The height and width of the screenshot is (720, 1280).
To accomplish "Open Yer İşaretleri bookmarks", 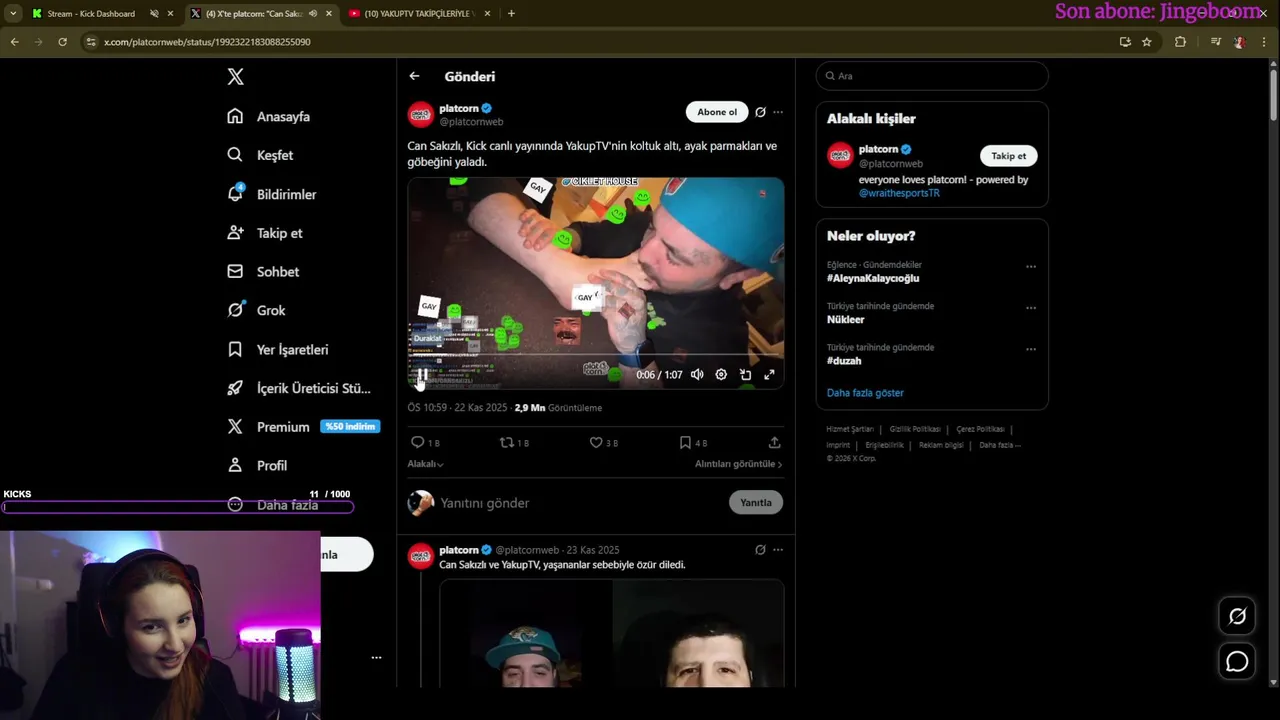I will [278, 350].
